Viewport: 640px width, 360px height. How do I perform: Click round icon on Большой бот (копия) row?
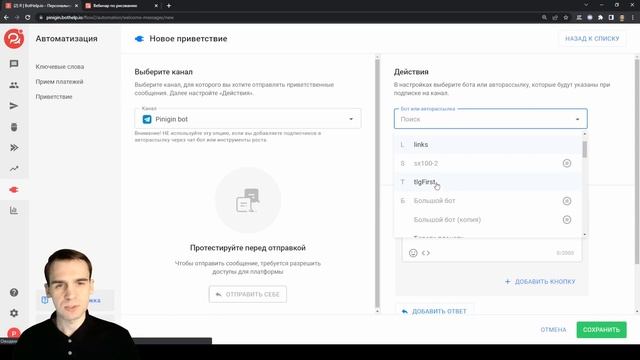click(x=567, y=220)
